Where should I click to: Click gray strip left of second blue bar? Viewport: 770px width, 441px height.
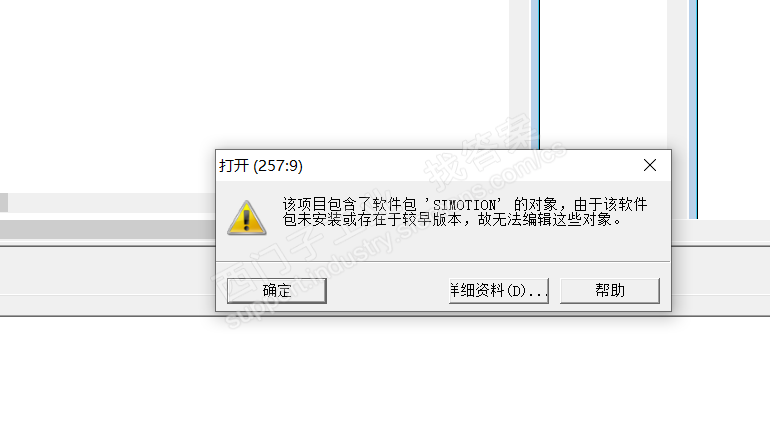678,109
